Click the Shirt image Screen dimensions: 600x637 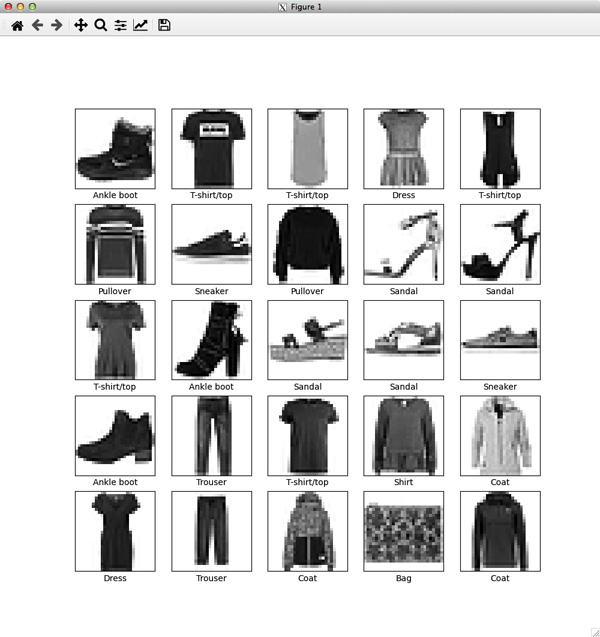coord(404,436)
